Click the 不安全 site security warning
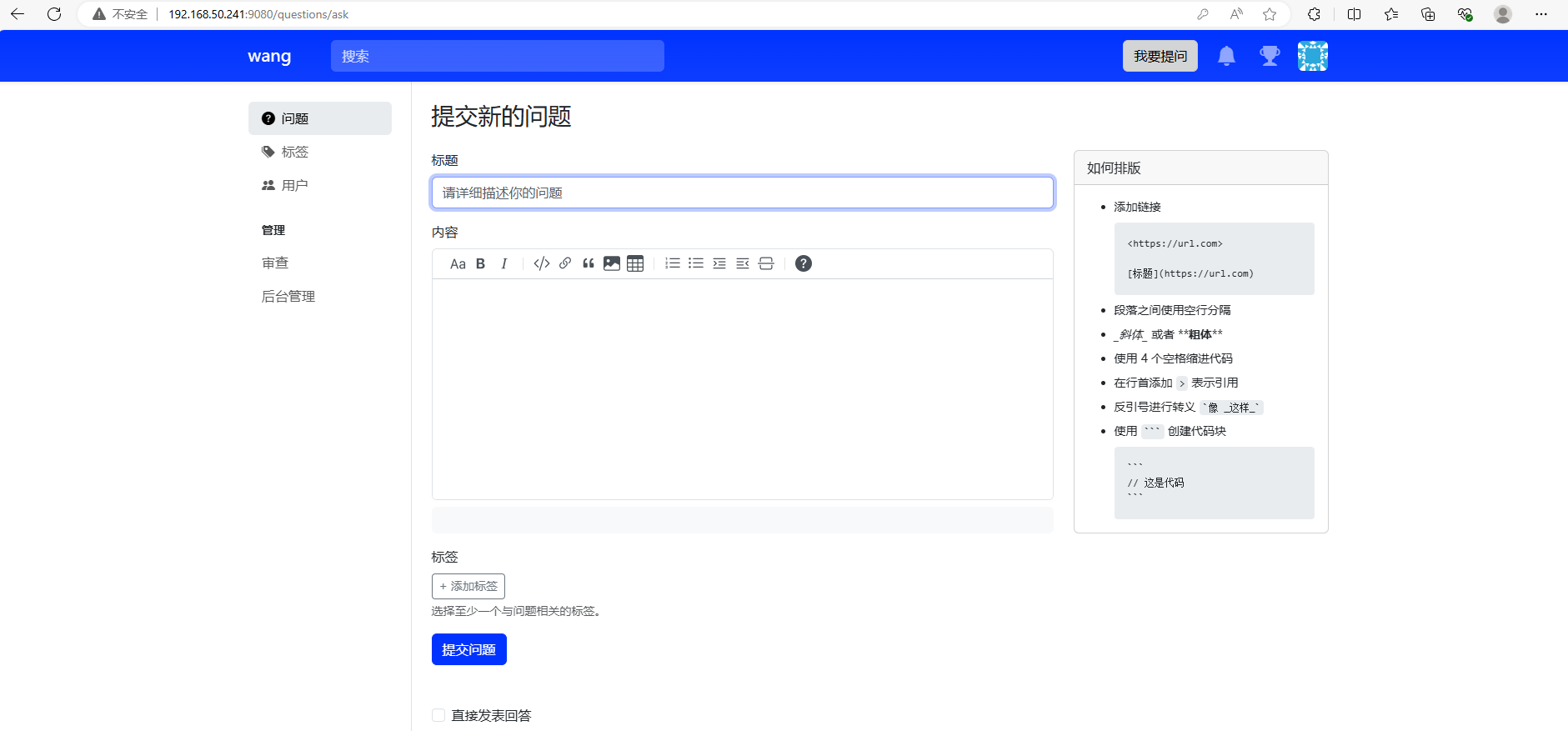This screenshot has width=1568, height=731. point(120,14)
